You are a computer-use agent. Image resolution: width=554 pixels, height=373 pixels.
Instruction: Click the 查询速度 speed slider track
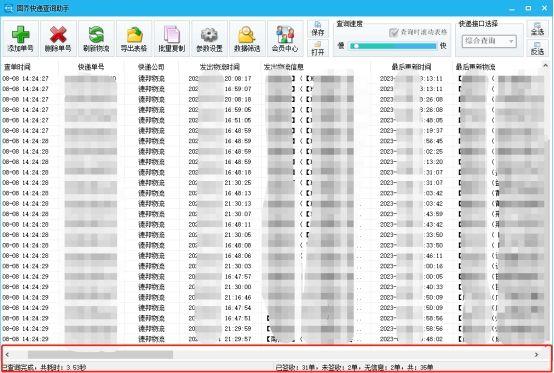click(393, 46)
